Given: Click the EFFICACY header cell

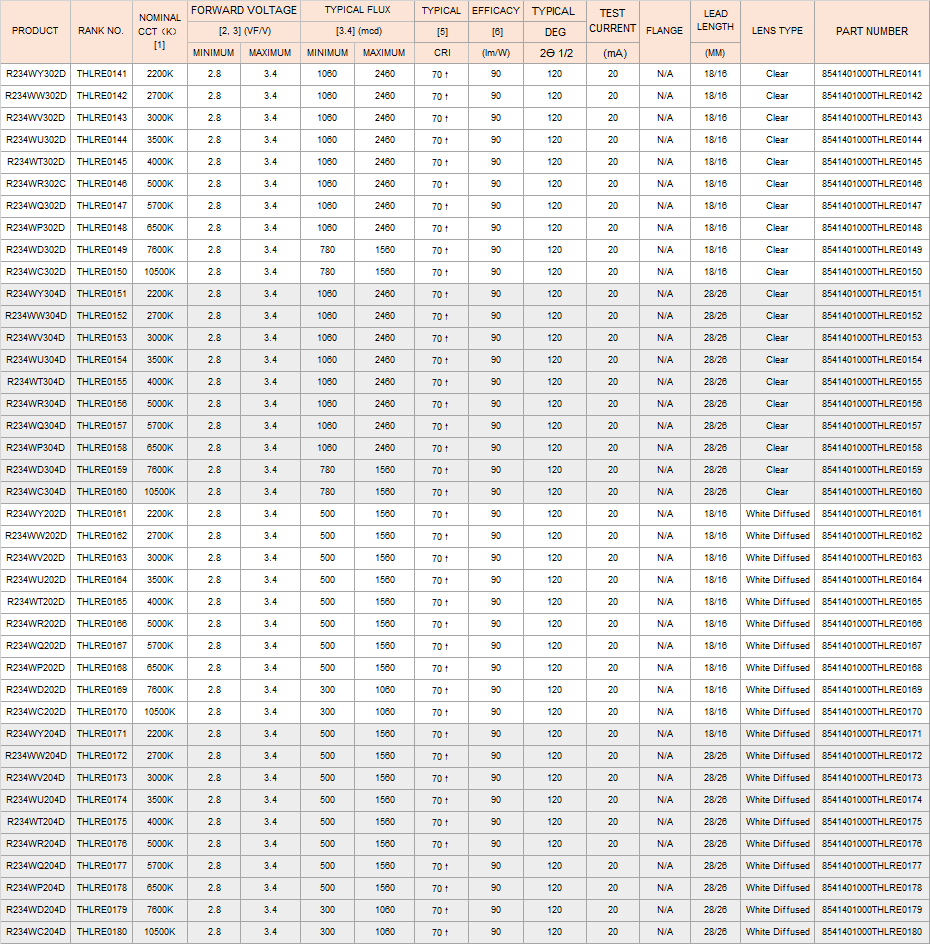Looking at the screenshot, I should tap(495, 11).
